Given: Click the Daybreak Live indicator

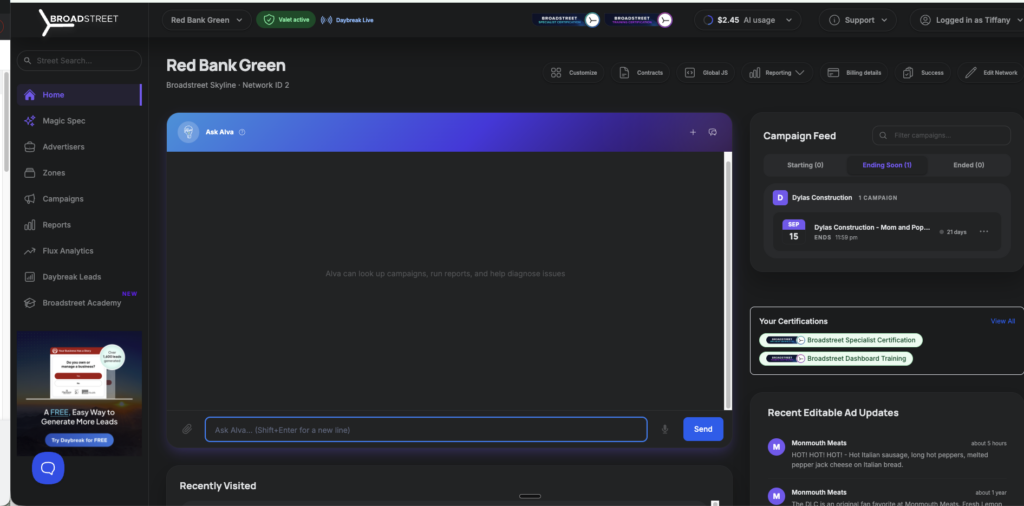Looking at the screenshot, I should pyautogui.click(x=347, y=20).
